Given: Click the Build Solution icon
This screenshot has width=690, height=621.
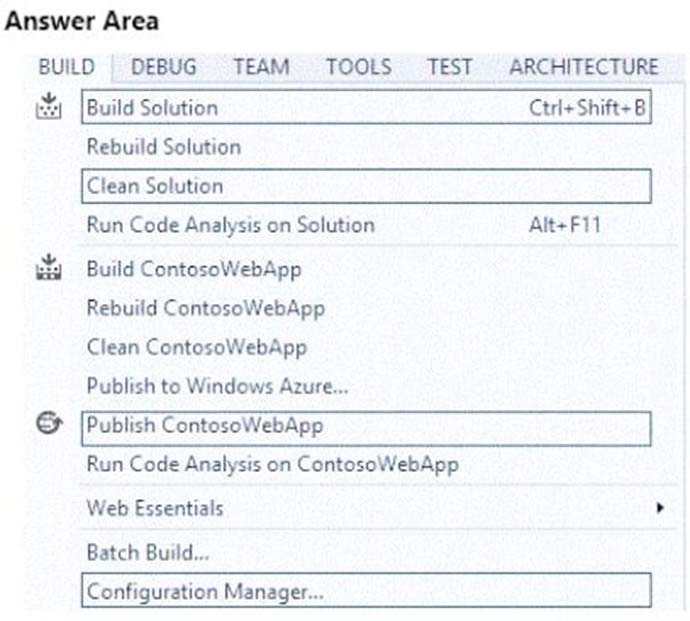Looking at the screenshot, I should point(48,106).
